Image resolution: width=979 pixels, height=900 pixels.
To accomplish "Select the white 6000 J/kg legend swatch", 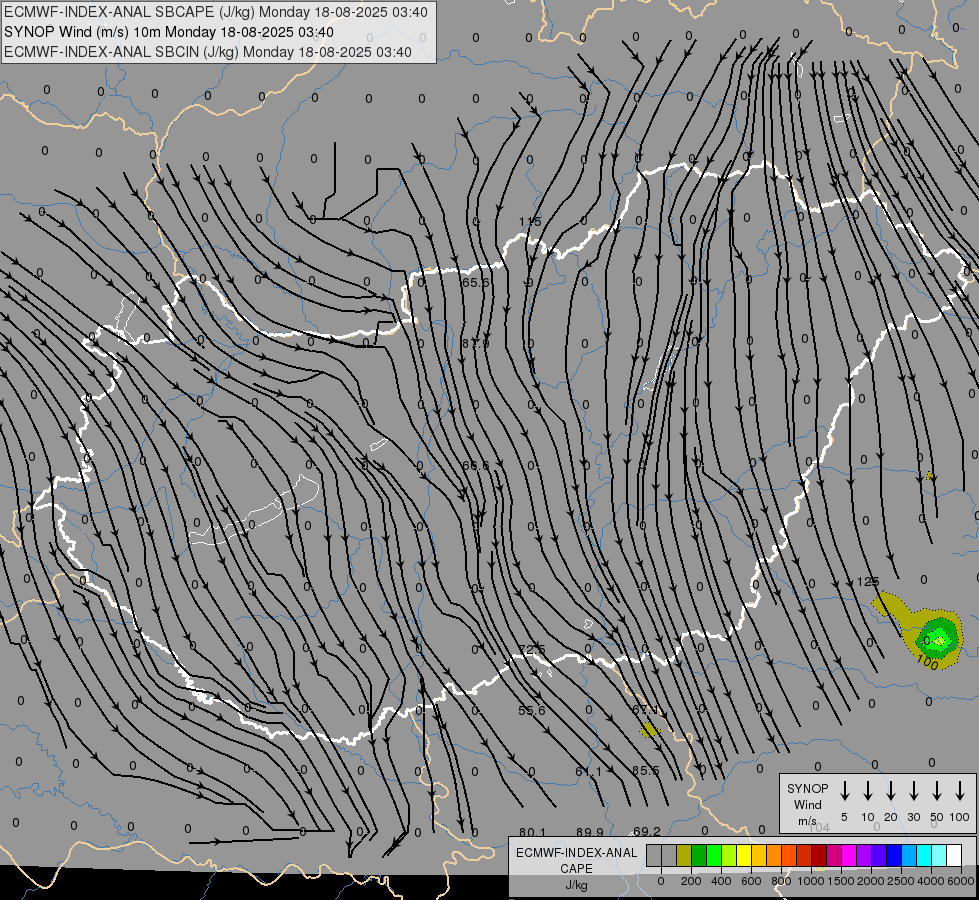I will coord(954,855).
